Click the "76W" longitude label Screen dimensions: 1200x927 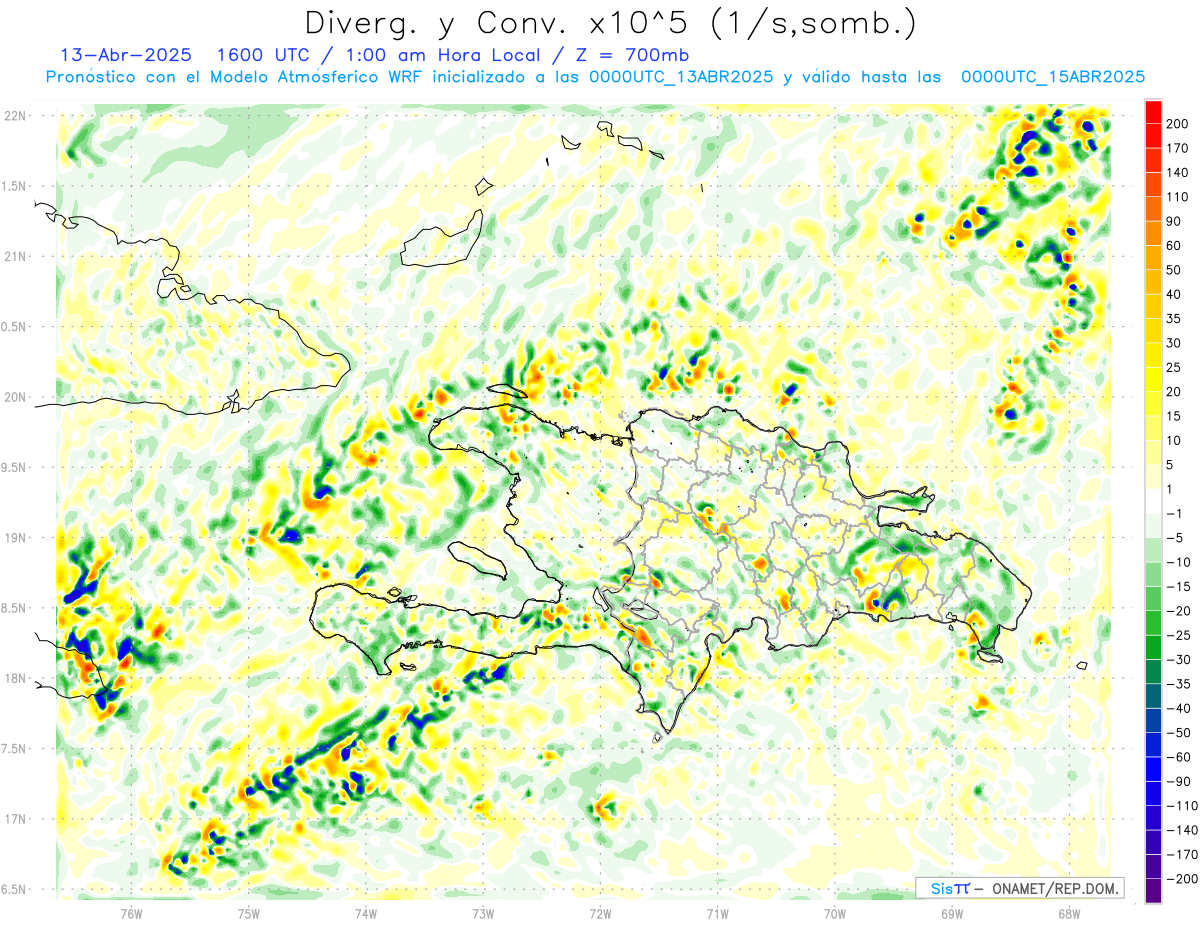pyautogui.click(x=131, y=913)
